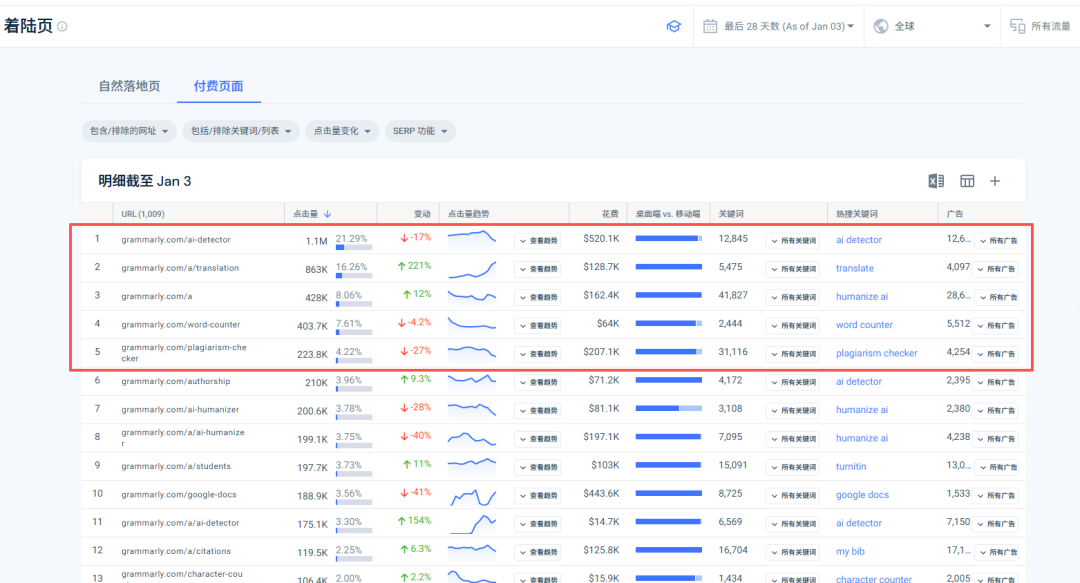This screenshot has width=1080, height=583.
Task: Switch to the 自然落地页 tab
Action: point(129,86)
